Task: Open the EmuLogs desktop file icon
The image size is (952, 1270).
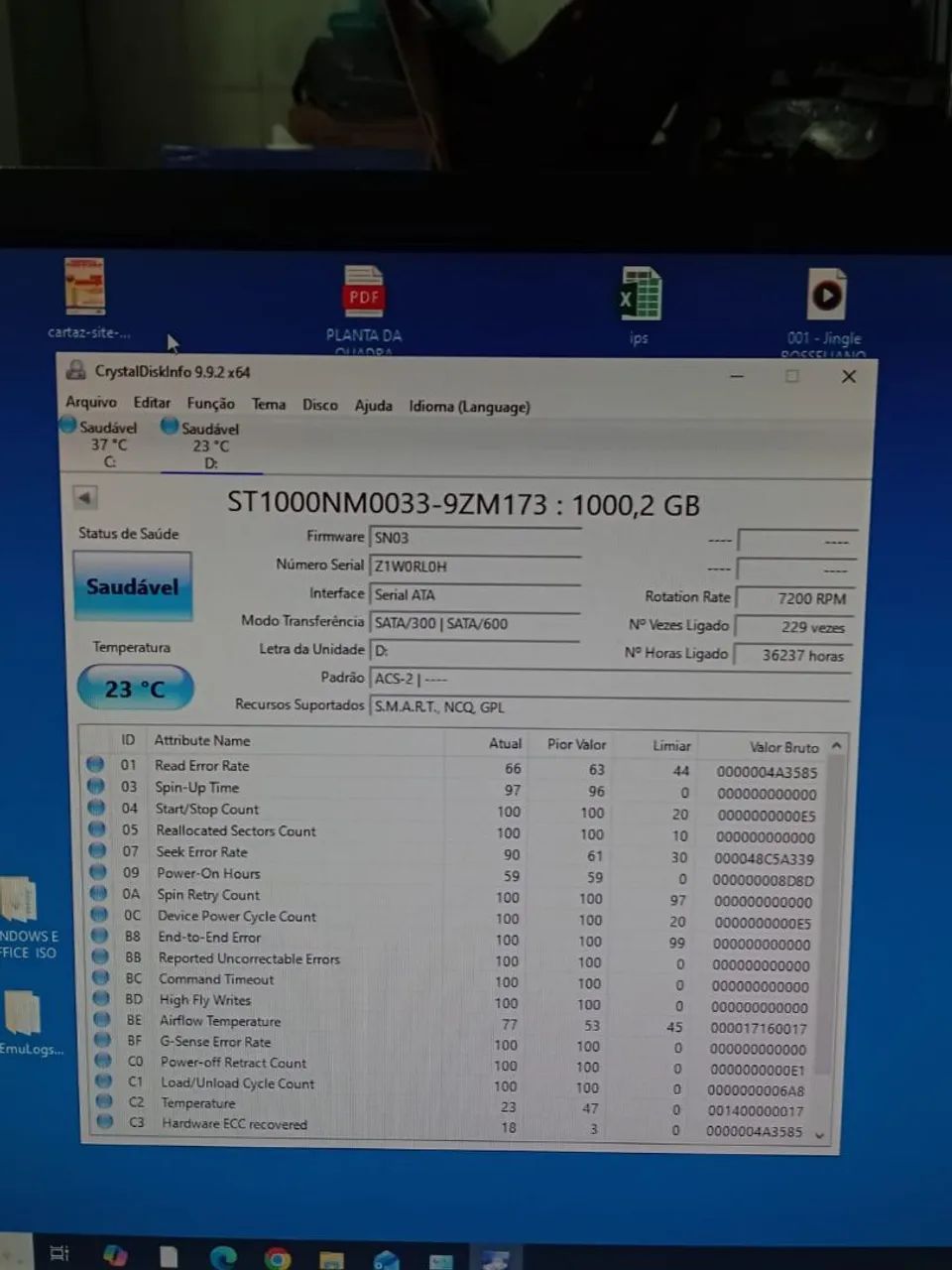Action: click(x=24, y=1013)
